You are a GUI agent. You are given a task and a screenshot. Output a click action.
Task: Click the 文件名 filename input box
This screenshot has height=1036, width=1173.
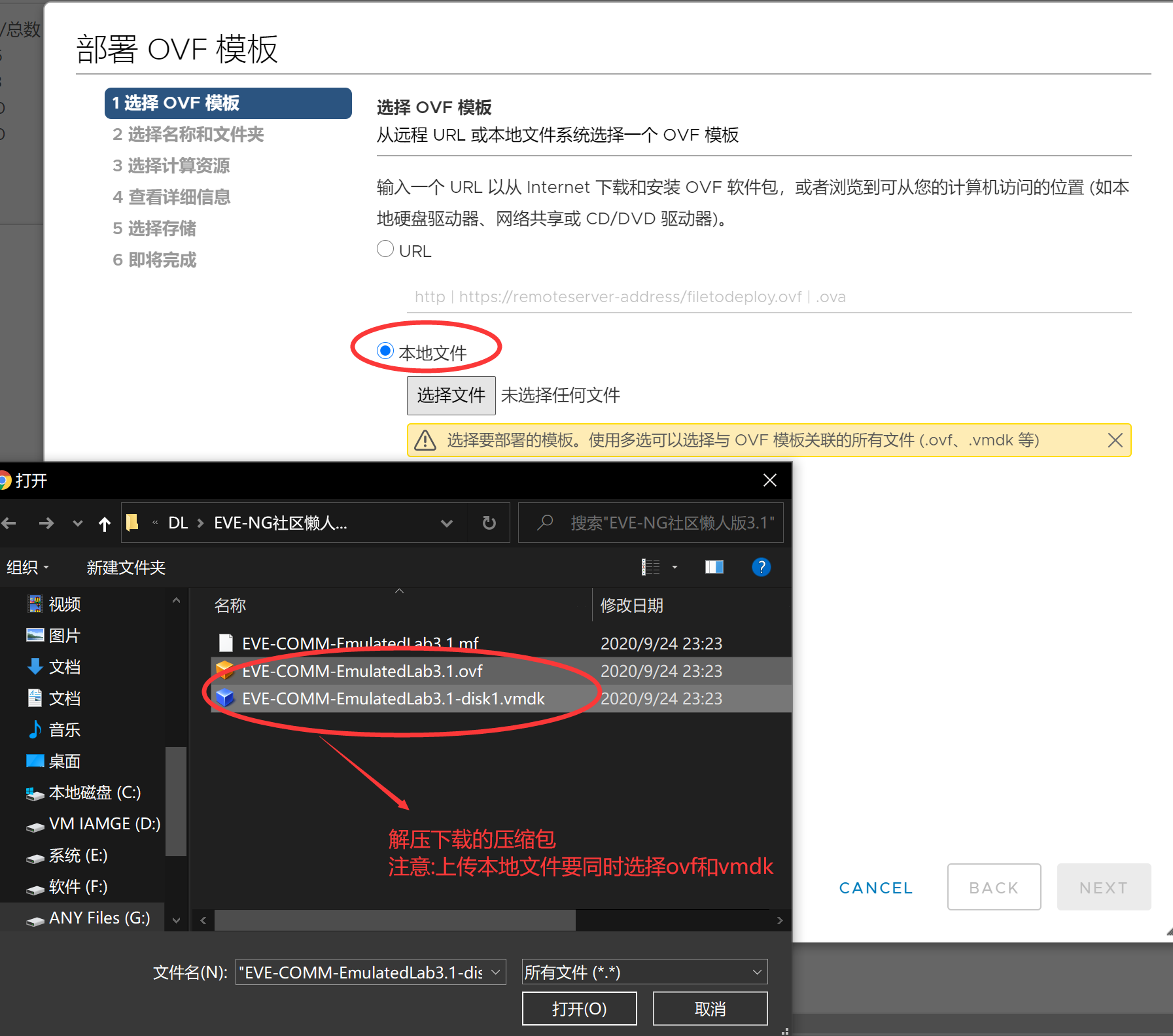coord(362,972)
